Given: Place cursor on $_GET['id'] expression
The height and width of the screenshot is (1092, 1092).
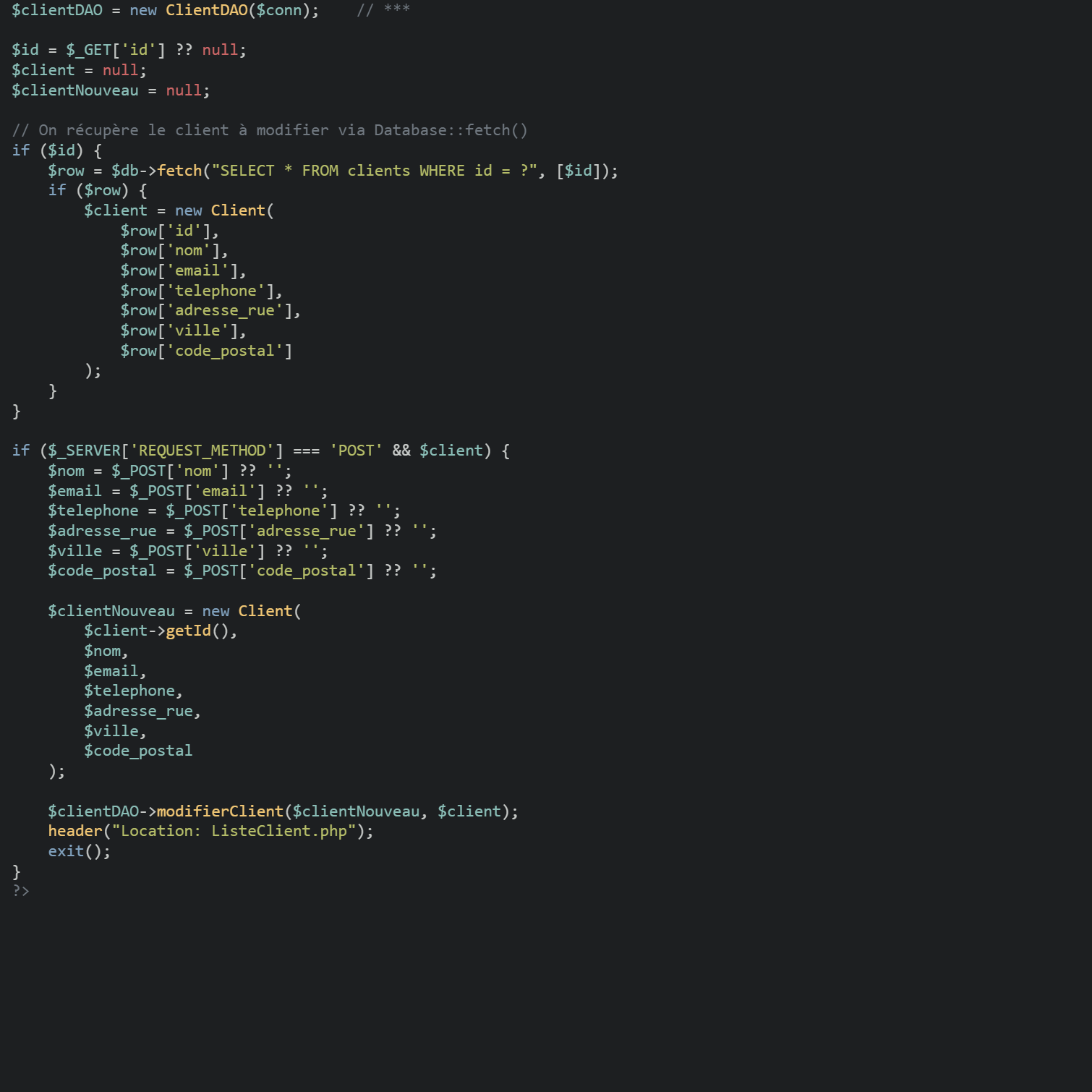Looking at the screenshot, I should tap(116, 50).
